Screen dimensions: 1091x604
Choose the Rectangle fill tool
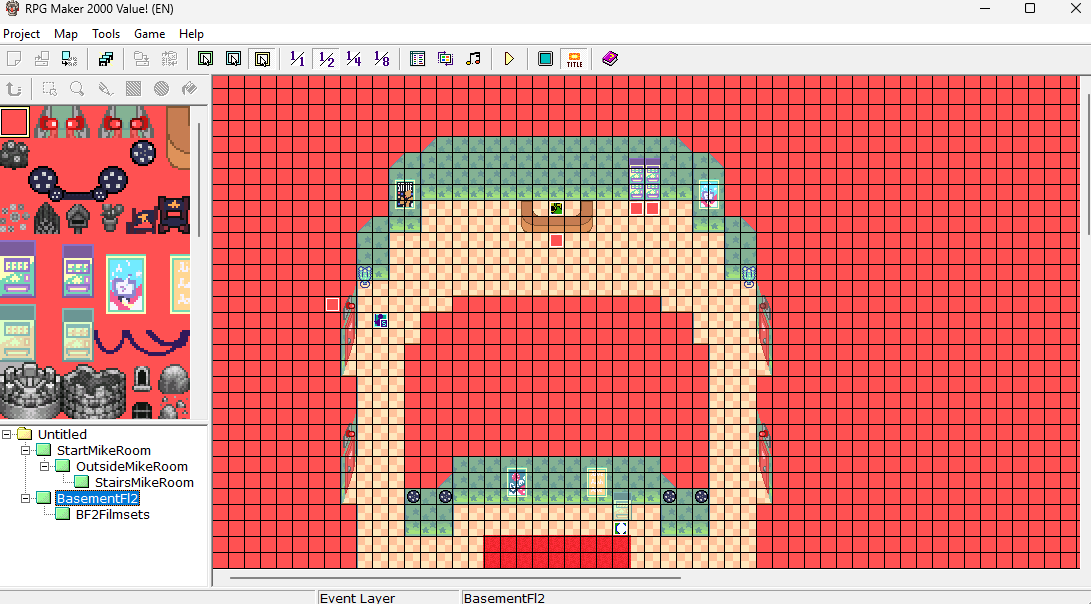click(133, 88)
